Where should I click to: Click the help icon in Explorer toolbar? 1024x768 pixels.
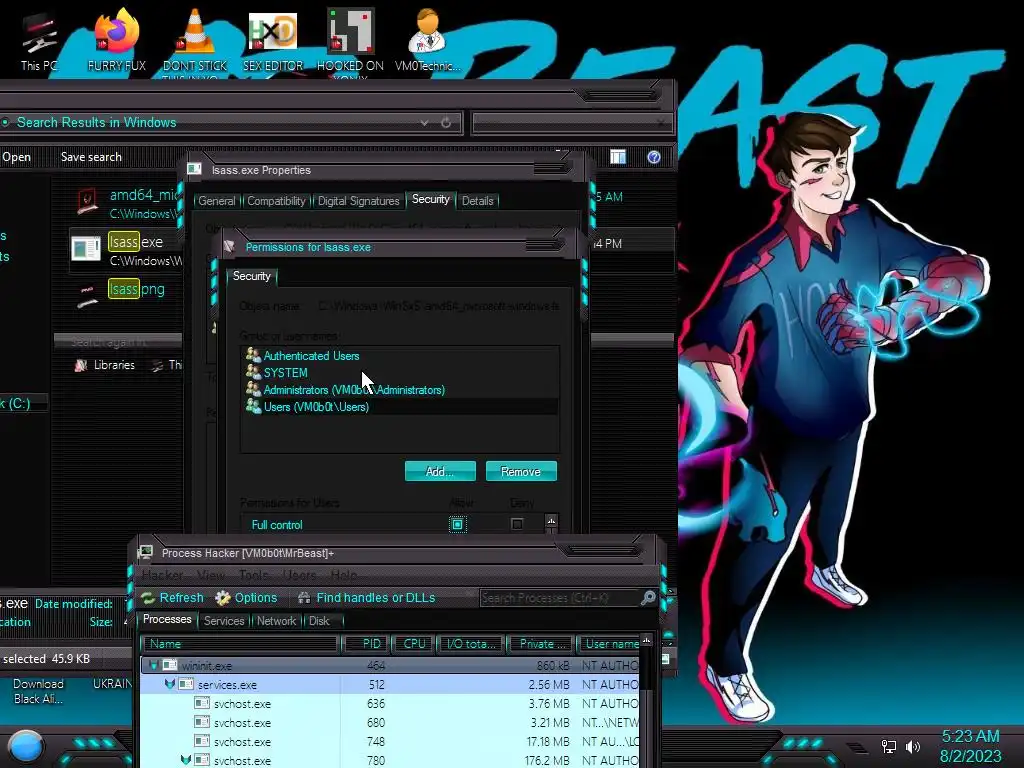point(654,157)
